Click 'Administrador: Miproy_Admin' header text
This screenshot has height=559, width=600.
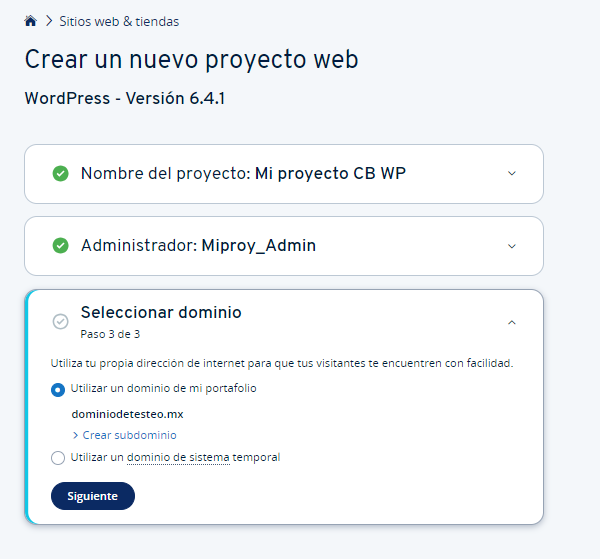(x=198, y=246)
